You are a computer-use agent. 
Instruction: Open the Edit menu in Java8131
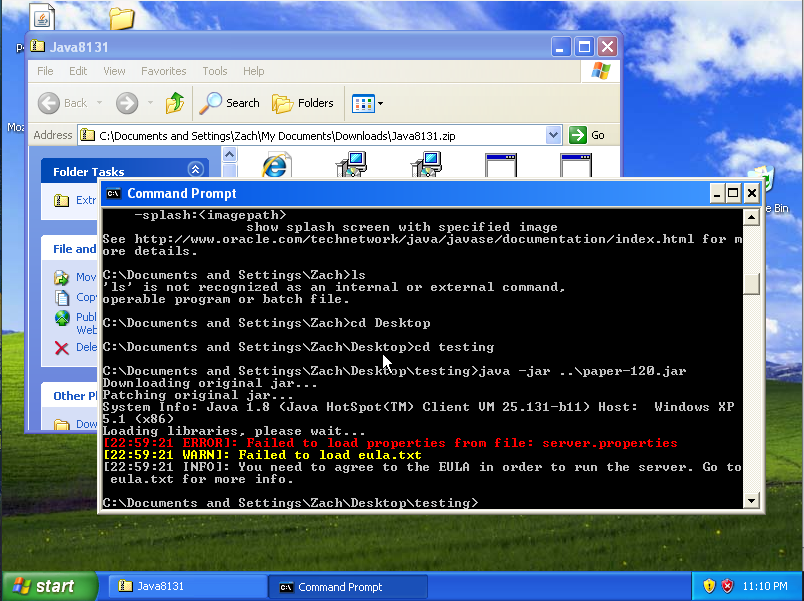pos(78,71)
